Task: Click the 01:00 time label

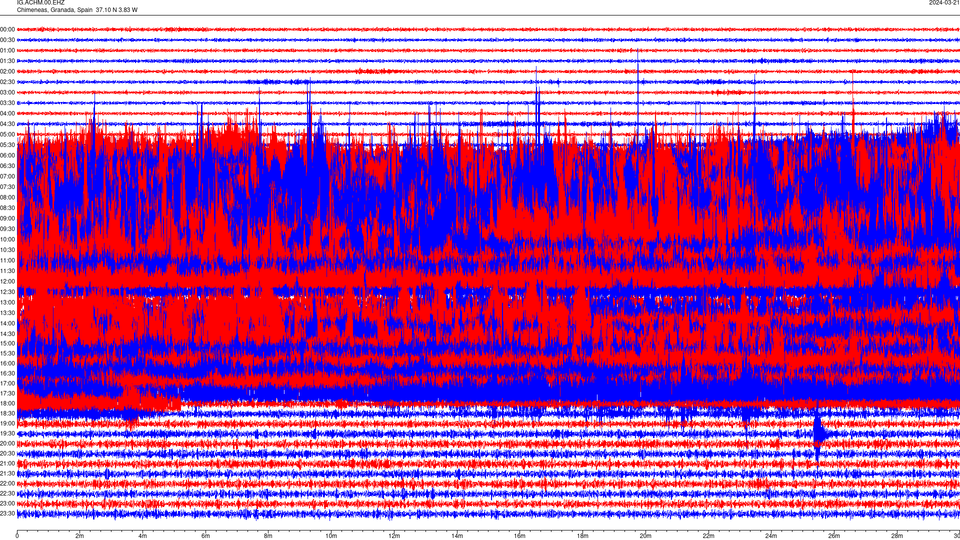Action: pos(8,51)
